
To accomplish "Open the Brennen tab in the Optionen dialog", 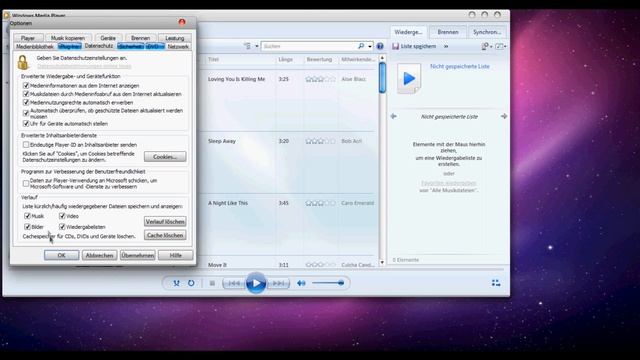I will point(140,38).
